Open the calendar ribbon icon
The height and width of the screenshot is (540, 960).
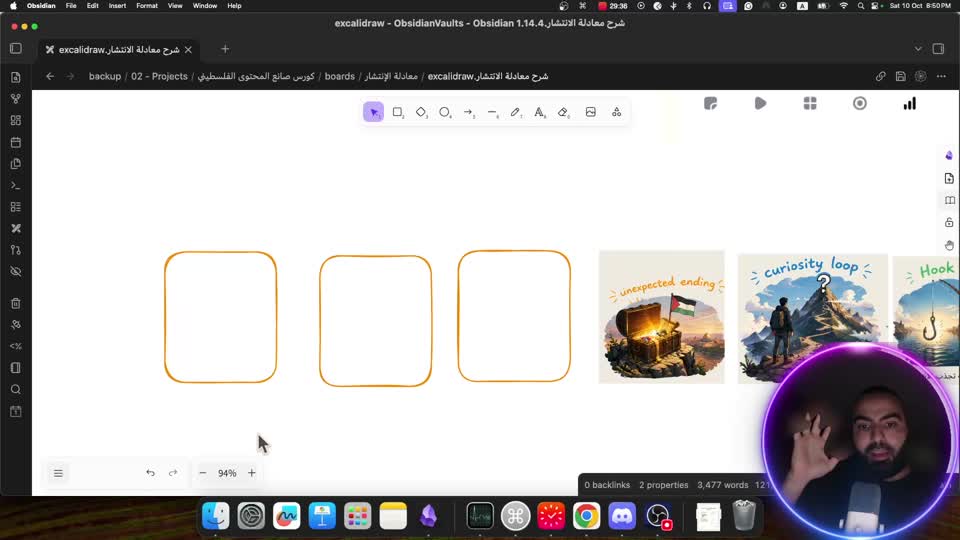point(16,142)
